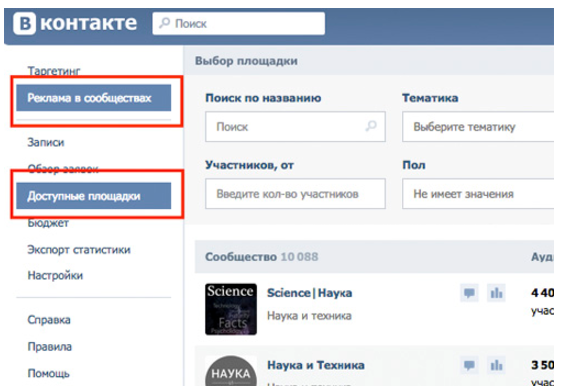The height and width of the screenshot is (386, 562).
Task: Click the Science Facts community thumbnail
Action: [x=231, y=309]
